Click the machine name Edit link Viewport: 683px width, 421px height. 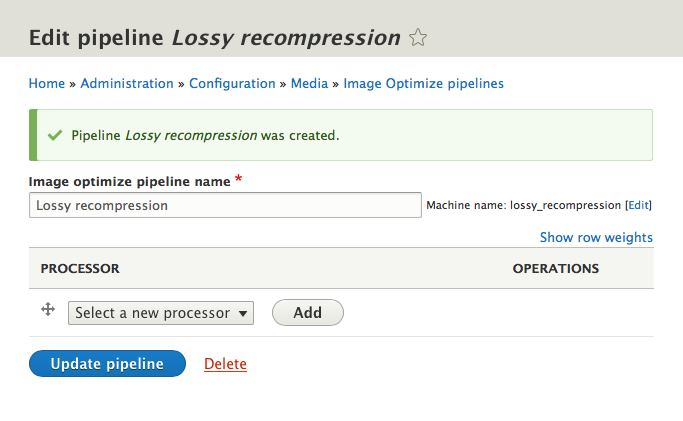638,205
